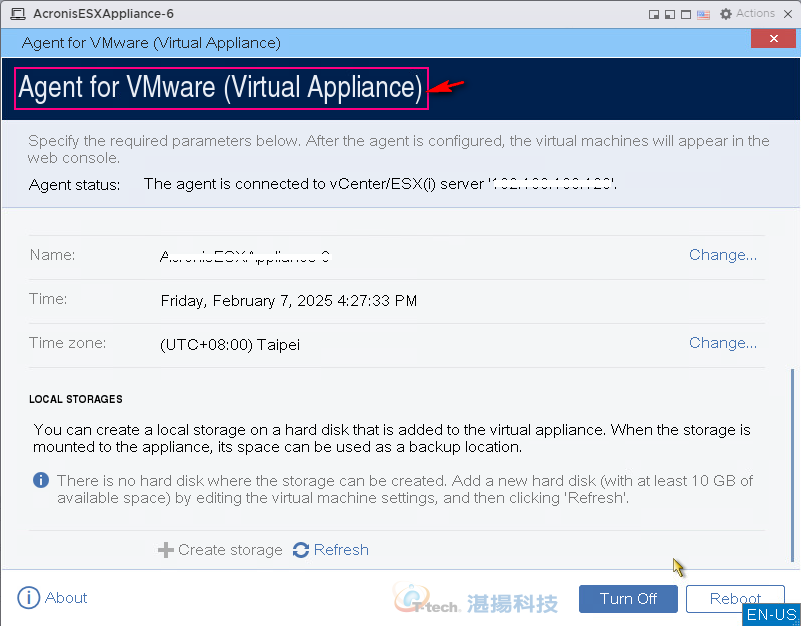Open the Actions gear menu
The image size is (801, 626).
click(x=747, y=14)
